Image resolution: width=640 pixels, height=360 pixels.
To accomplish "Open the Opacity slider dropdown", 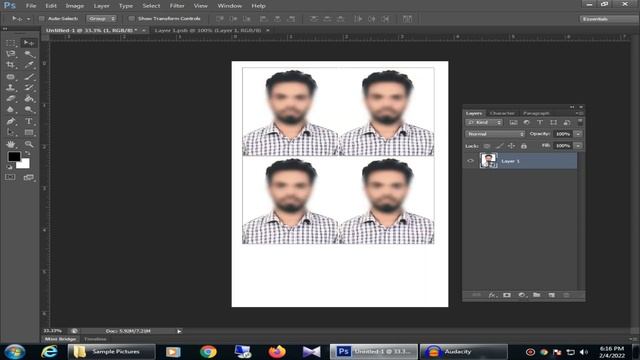I will pos(578,134).
